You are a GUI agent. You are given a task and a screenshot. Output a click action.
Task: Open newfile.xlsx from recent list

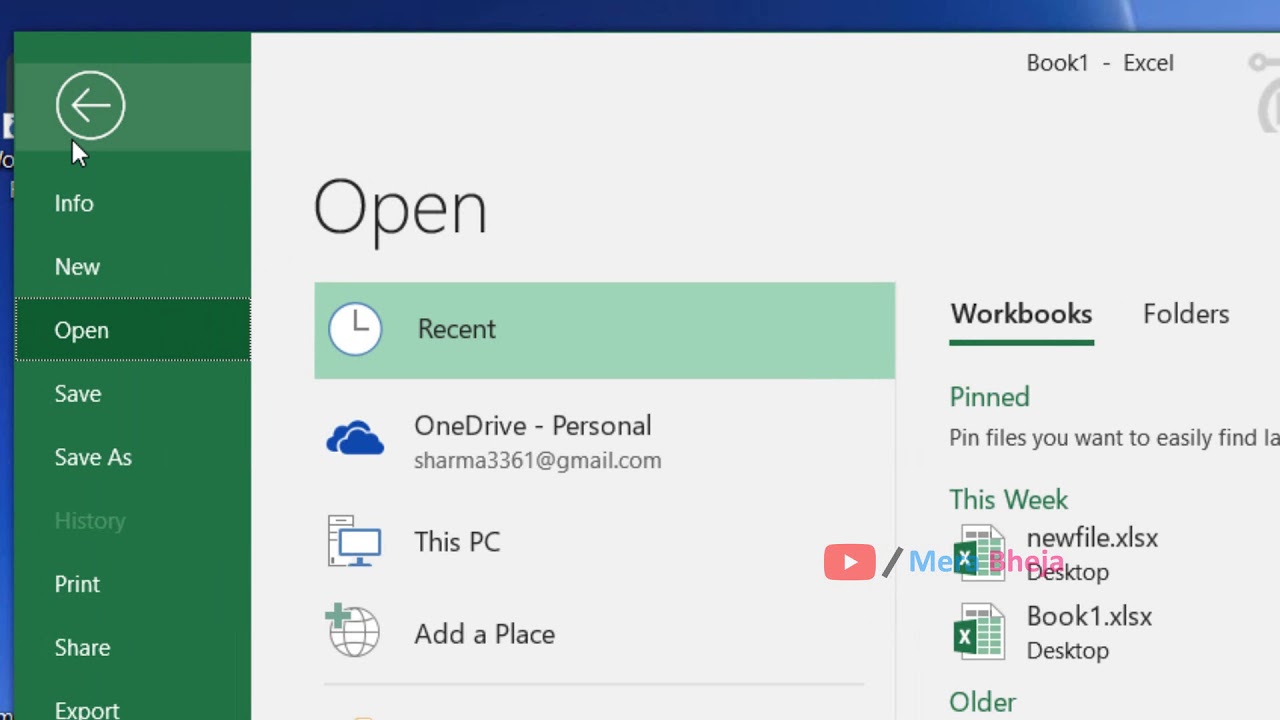(x=1092, y=538)
